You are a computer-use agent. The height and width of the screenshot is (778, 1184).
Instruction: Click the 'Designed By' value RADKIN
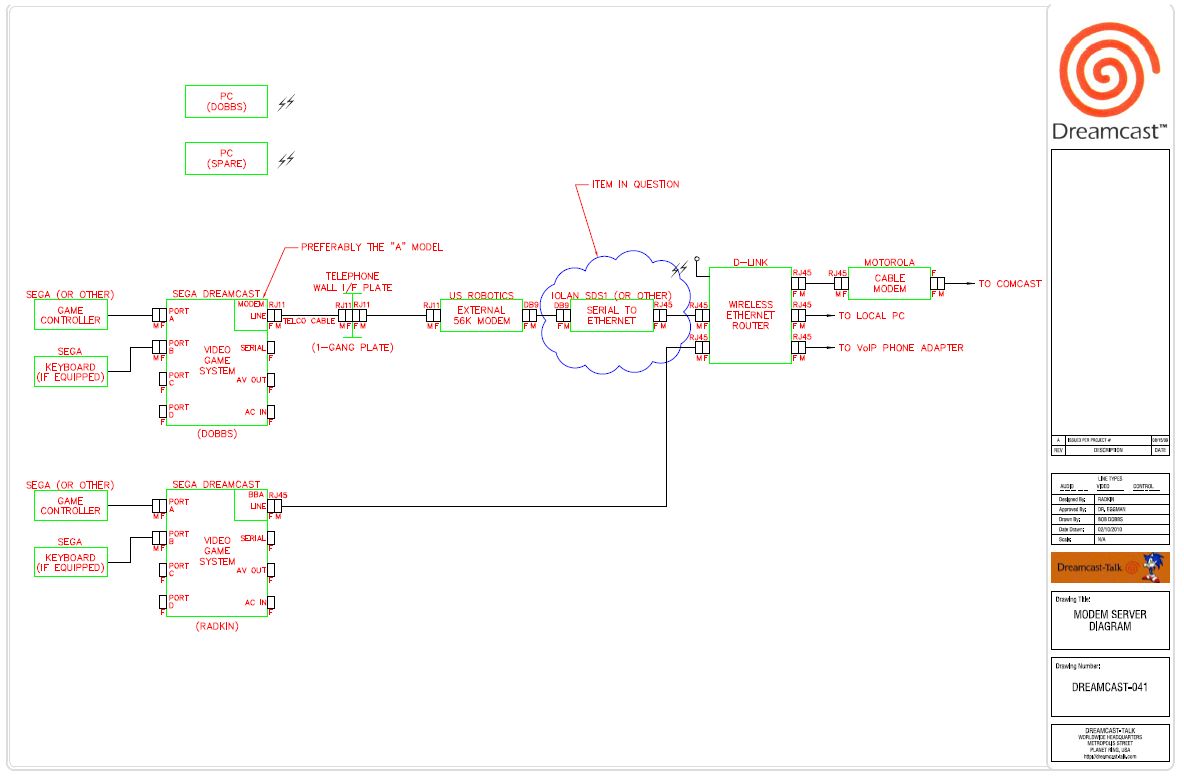pyautogui.click(x=1105, y=500)
